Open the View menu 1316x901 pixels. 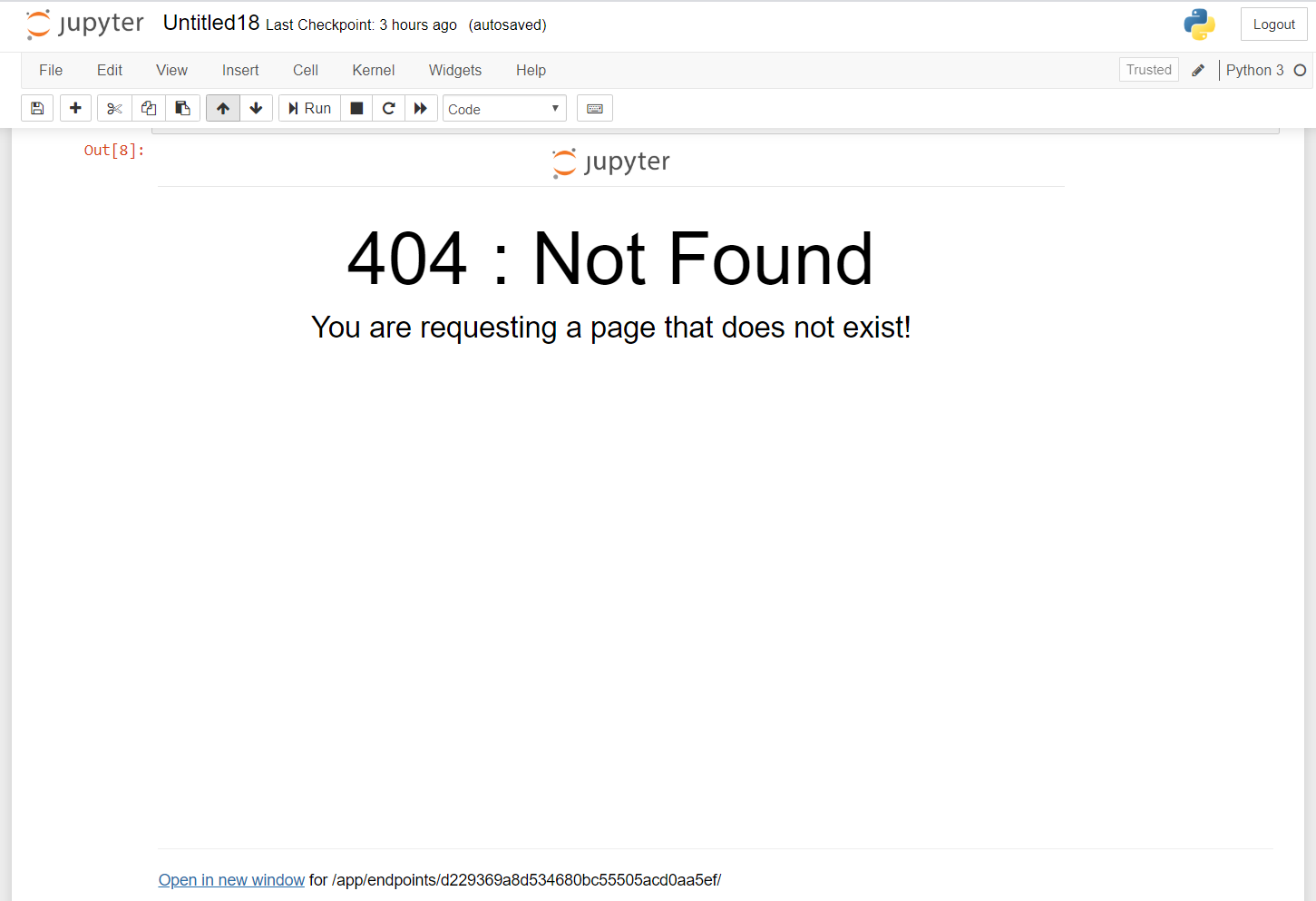coord(171,70)
